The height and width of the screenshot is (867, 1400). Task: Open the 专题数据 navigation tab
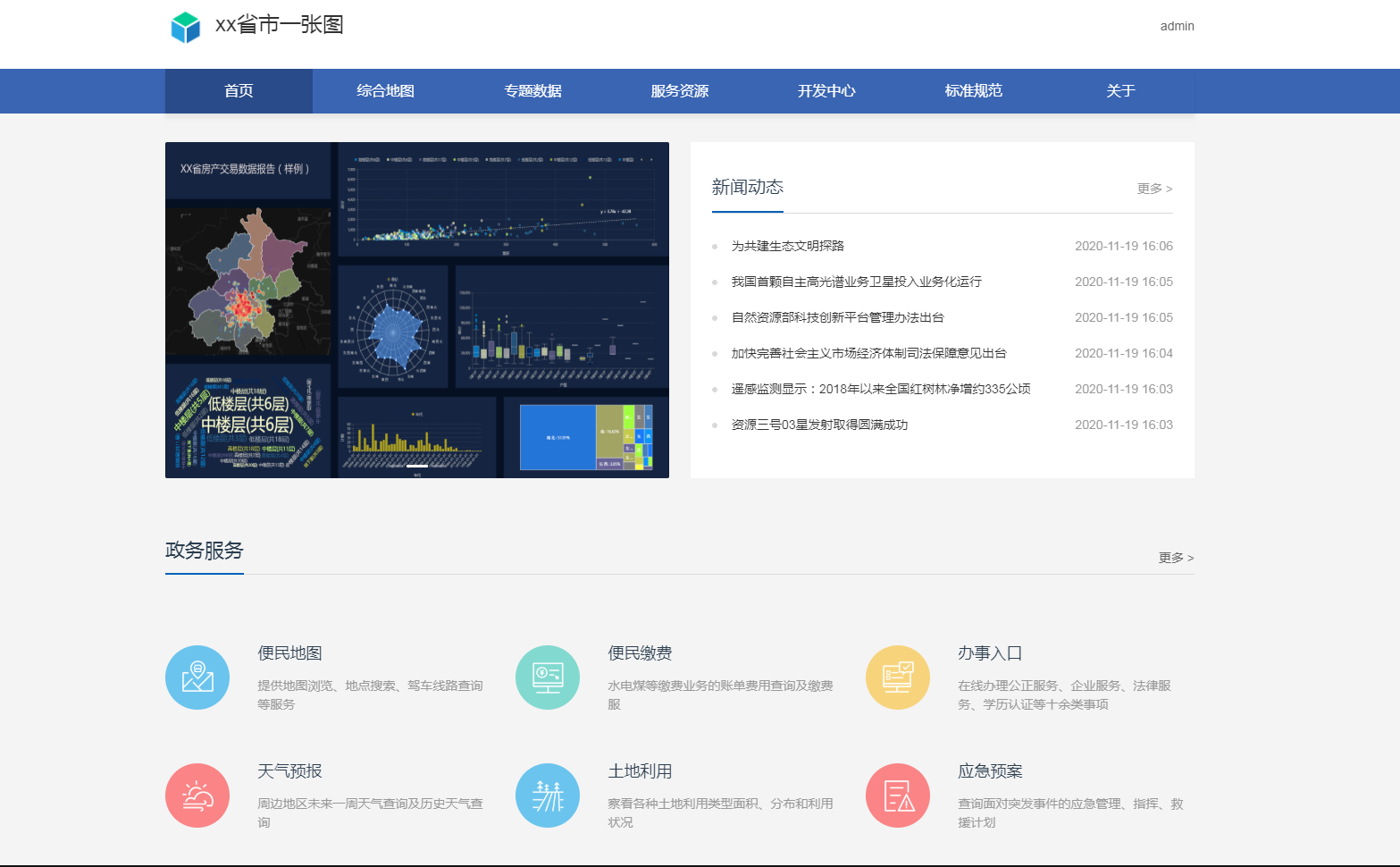click(532, 90)
